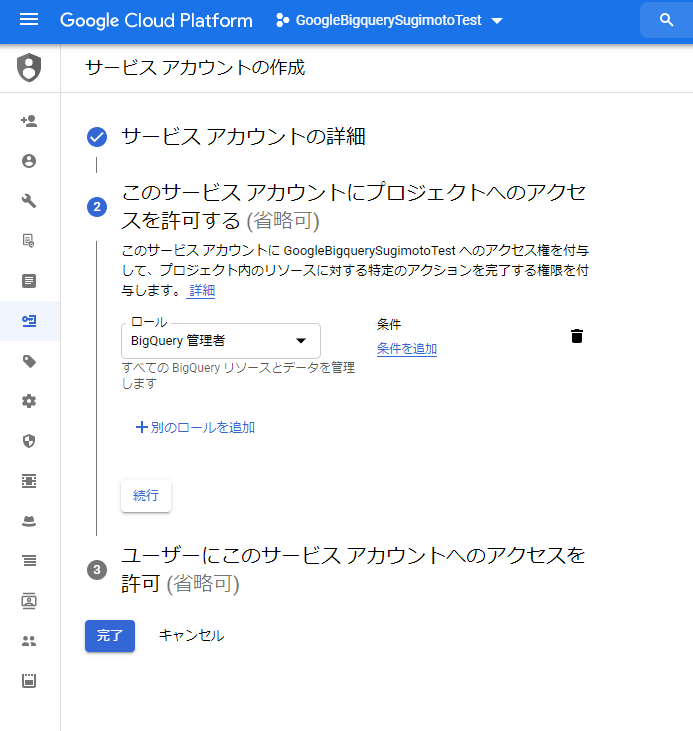Open the Settings gear sidebar icon
This screenshot has height=731, width=693.
click(x=29, y=401)
